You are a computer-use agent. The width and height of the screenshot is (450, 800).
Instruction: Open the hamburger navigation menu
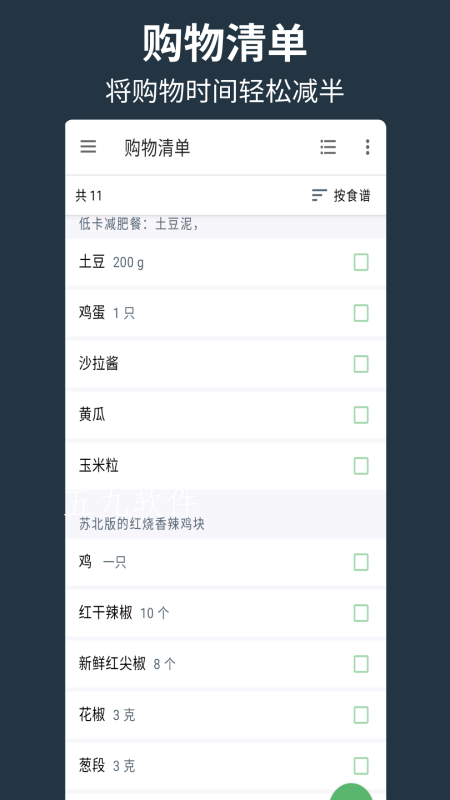click(x=88, y=147)
